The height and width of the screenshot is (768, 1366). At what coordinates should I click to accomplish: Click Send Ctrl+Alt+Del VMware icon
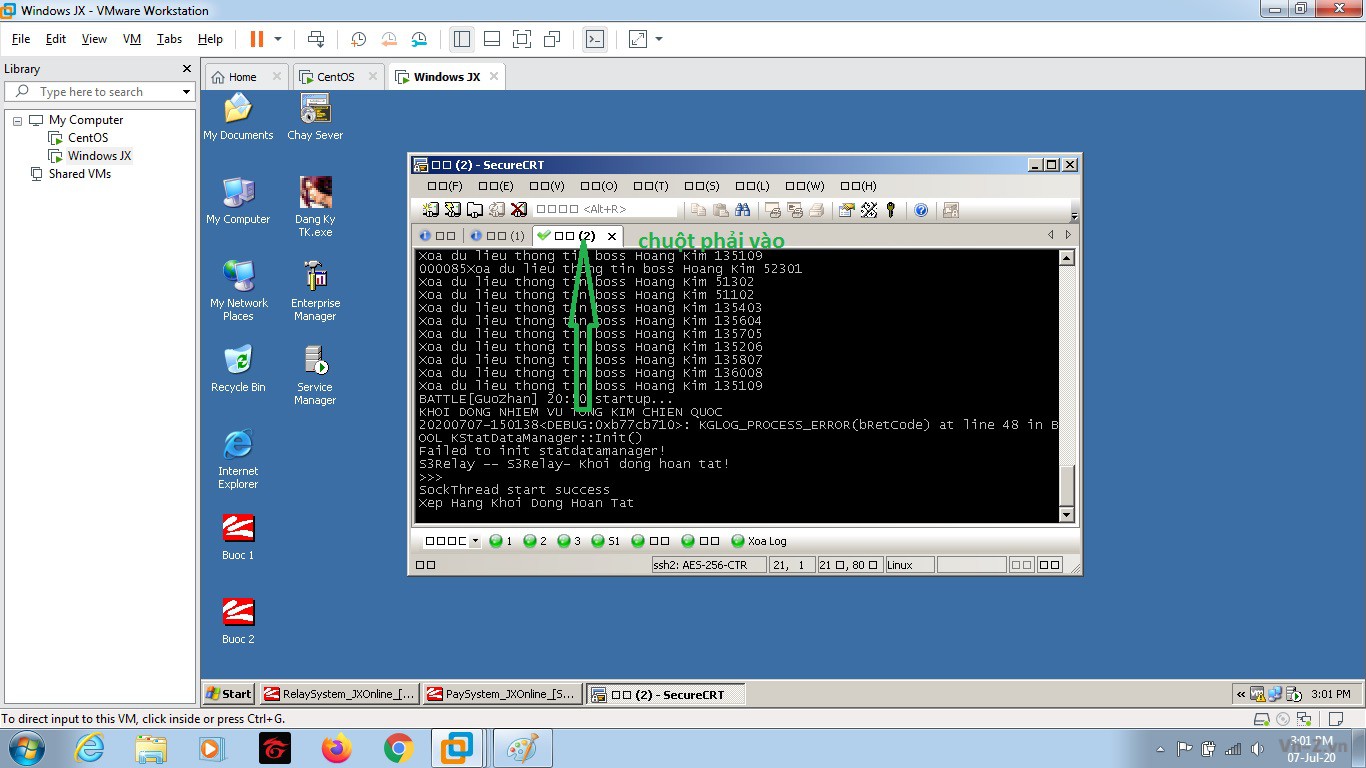click(316, 39)
